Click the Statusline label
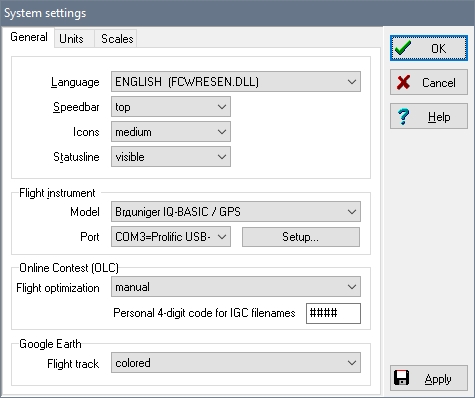The height and width of the screenshot is (398, 475). tap(76, 157)
